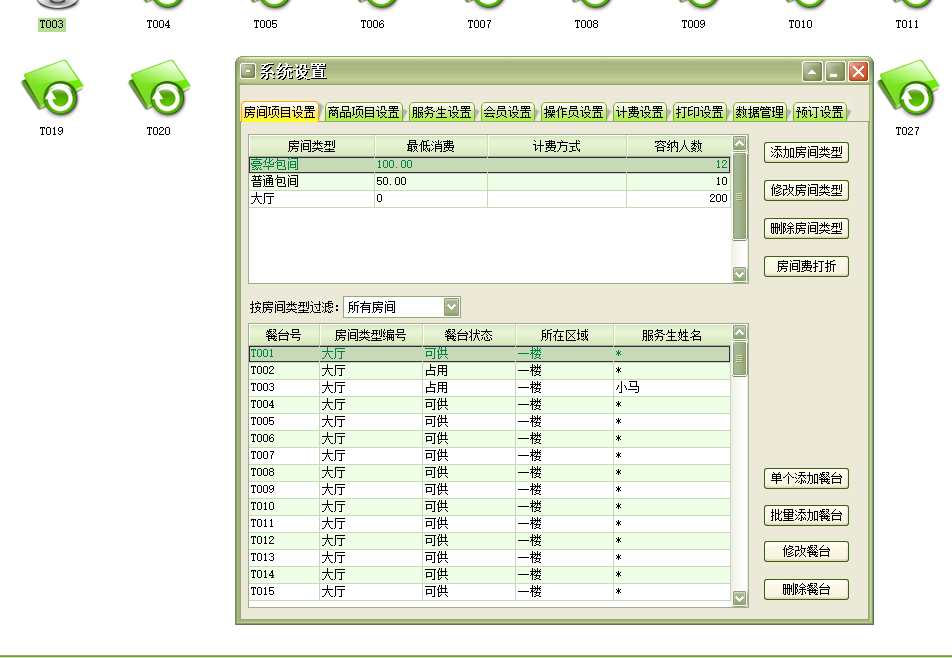952x658 pixels.
Task: Open the 商品项目设置 tab
Action: click(x=363, y=112)
